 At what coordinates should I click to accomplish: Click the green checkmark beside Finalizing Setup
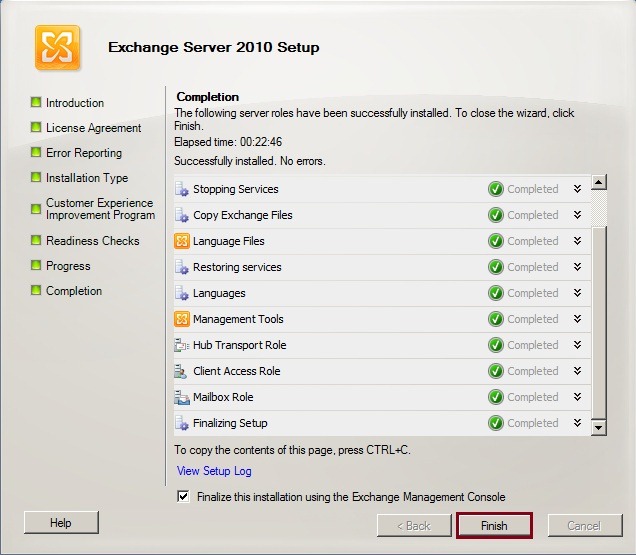point(496,423)
